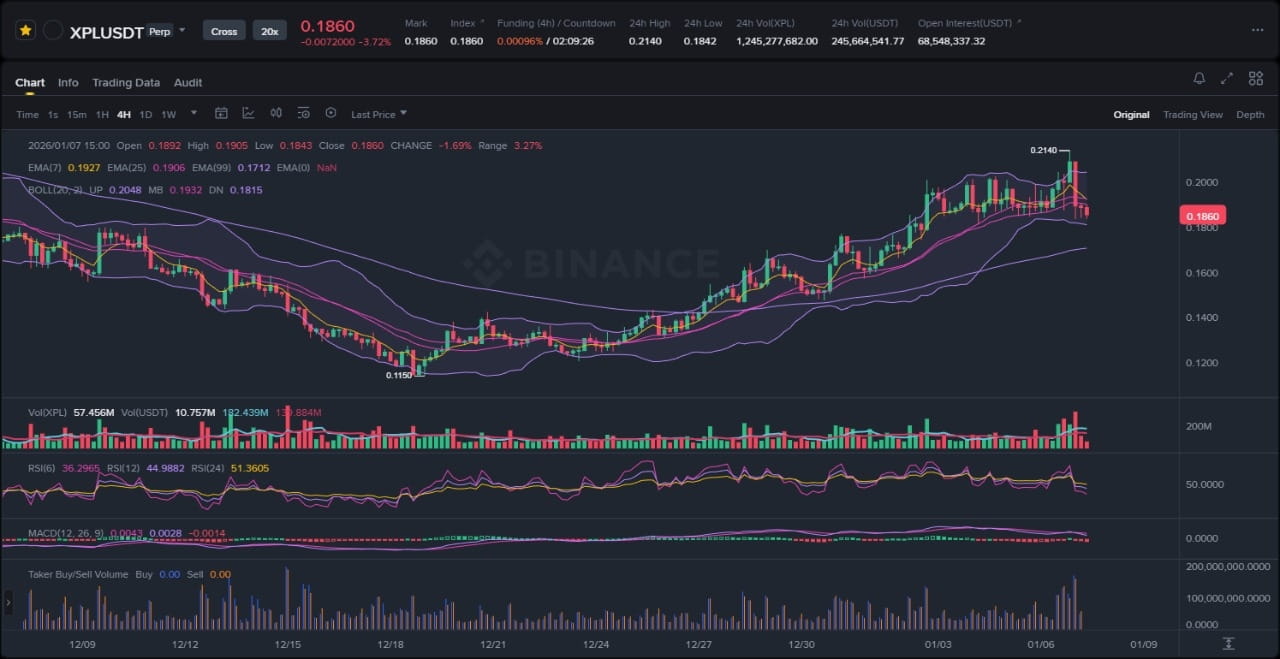Viewport: 1280px width, 659px height.
Task: Open the Audit tab
Action: pos(188,83)
